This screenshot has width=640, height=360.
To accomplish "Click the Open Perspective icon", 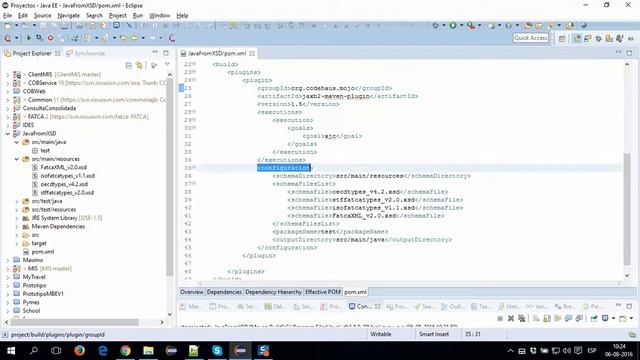I will [x=562, y=38].
